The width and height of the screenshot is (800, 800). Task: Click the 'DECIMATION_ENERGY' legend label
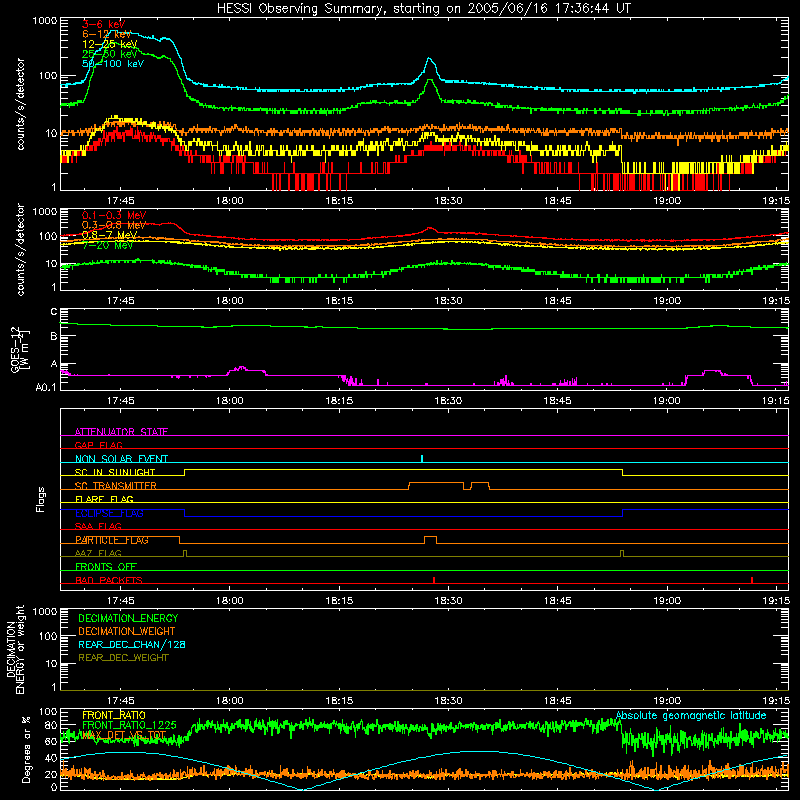point(128,618)
